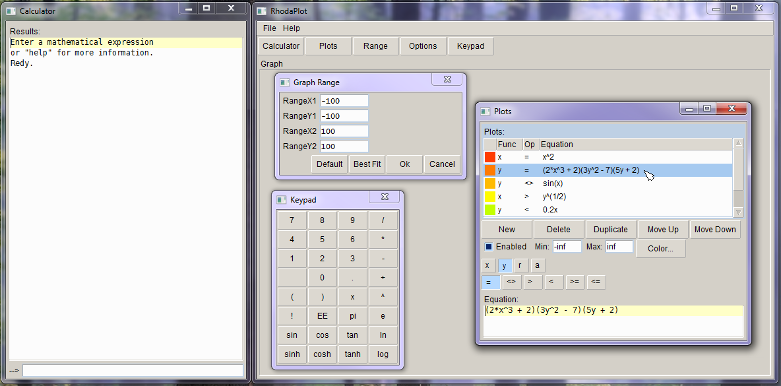781x386 pixels.
Task: Click swatch of sin(x) plot
Action: [490, 184]
